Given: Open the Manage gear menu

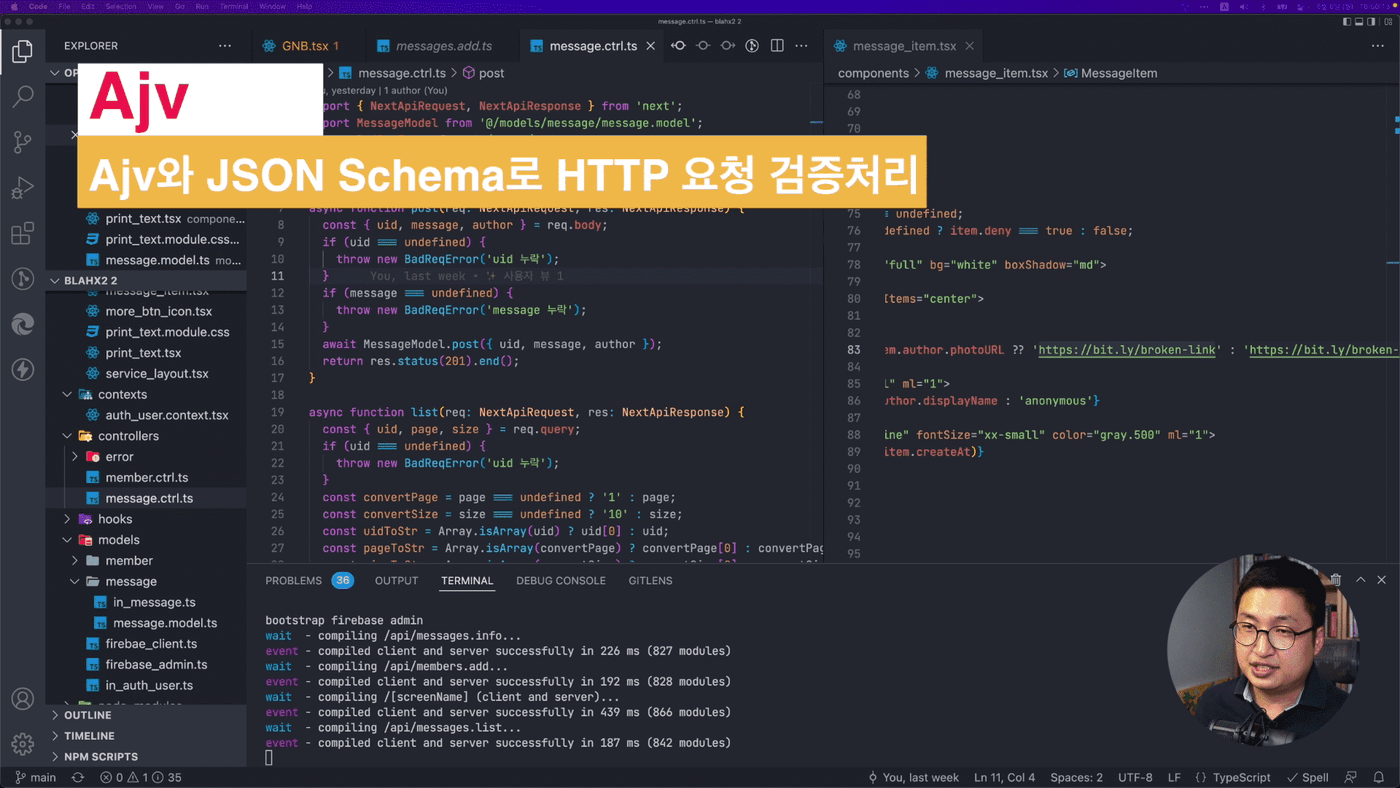Looking at the screenshot, I should tap(22, 744).
